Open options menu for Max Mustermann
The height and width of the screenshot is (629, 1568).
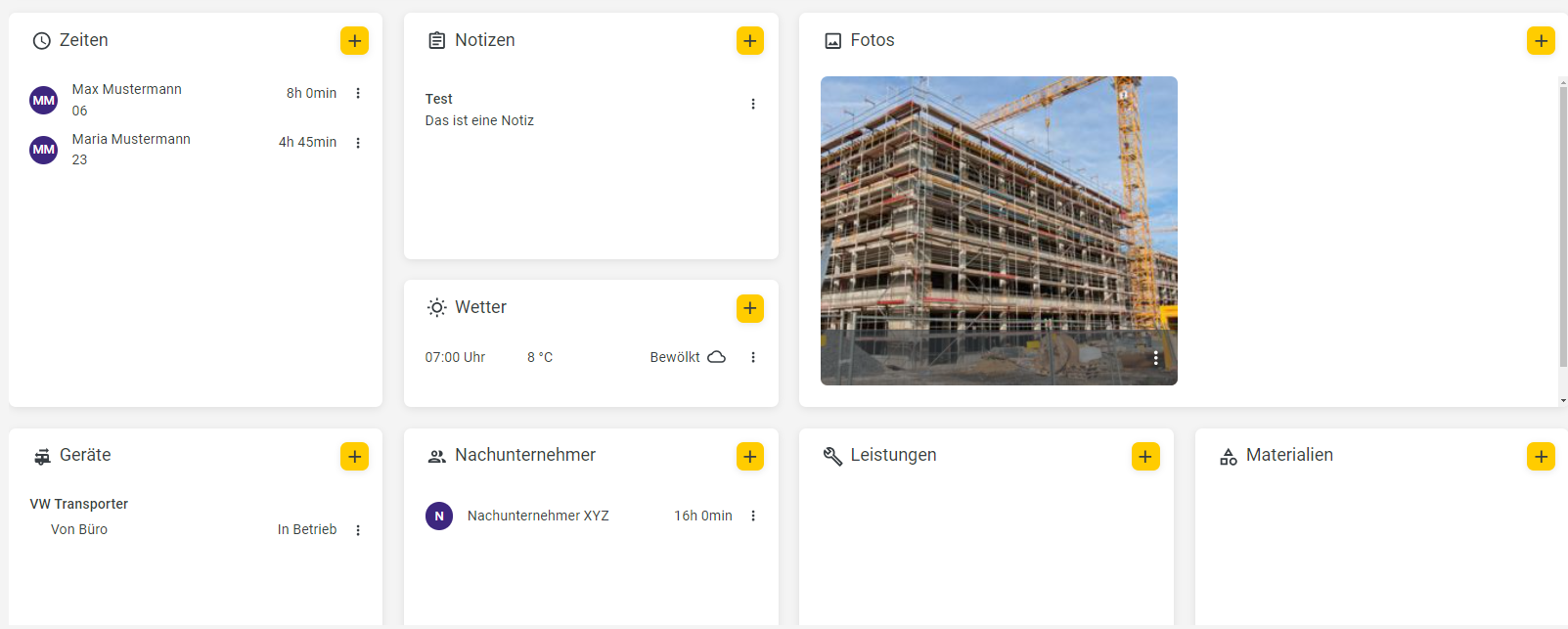[x=358, y=93]
